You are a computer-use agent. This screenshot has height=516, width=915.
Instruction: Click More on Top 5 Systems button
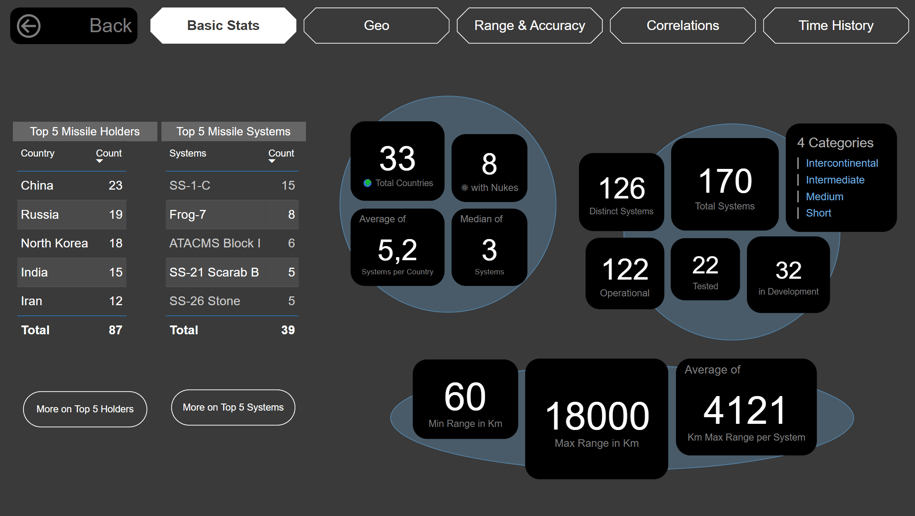[233, 407]
